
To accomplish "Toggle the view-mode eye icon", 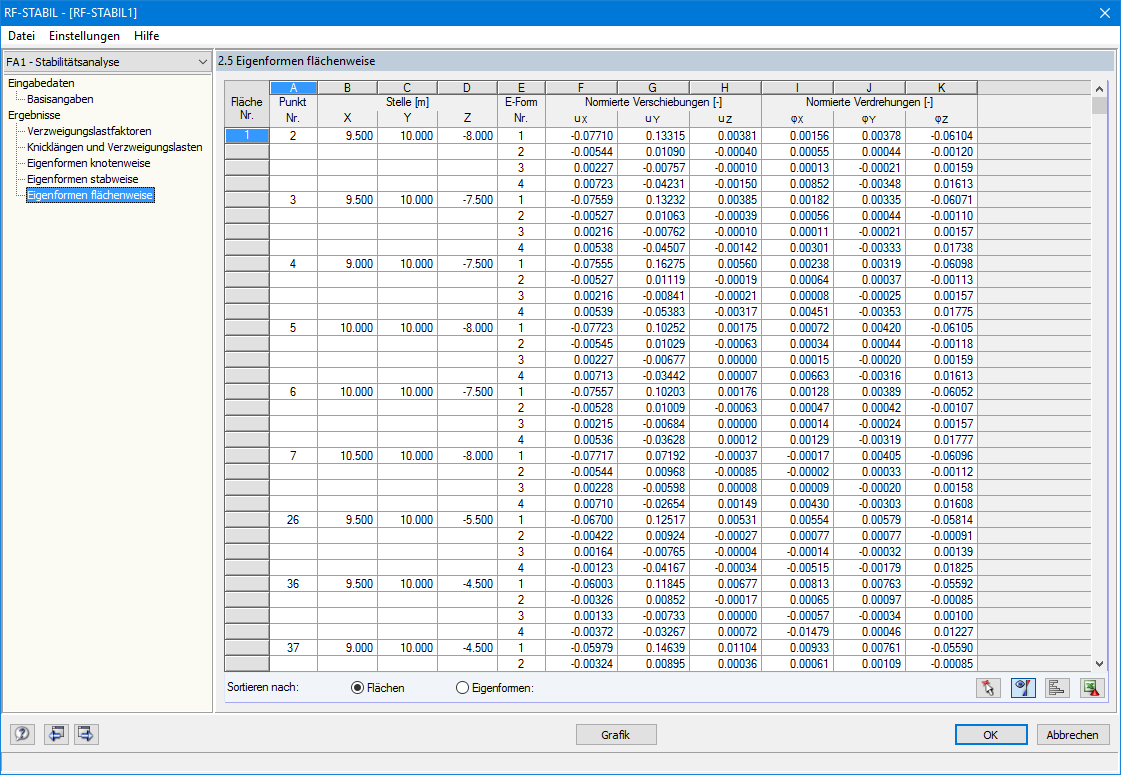I will [1023, 688].
